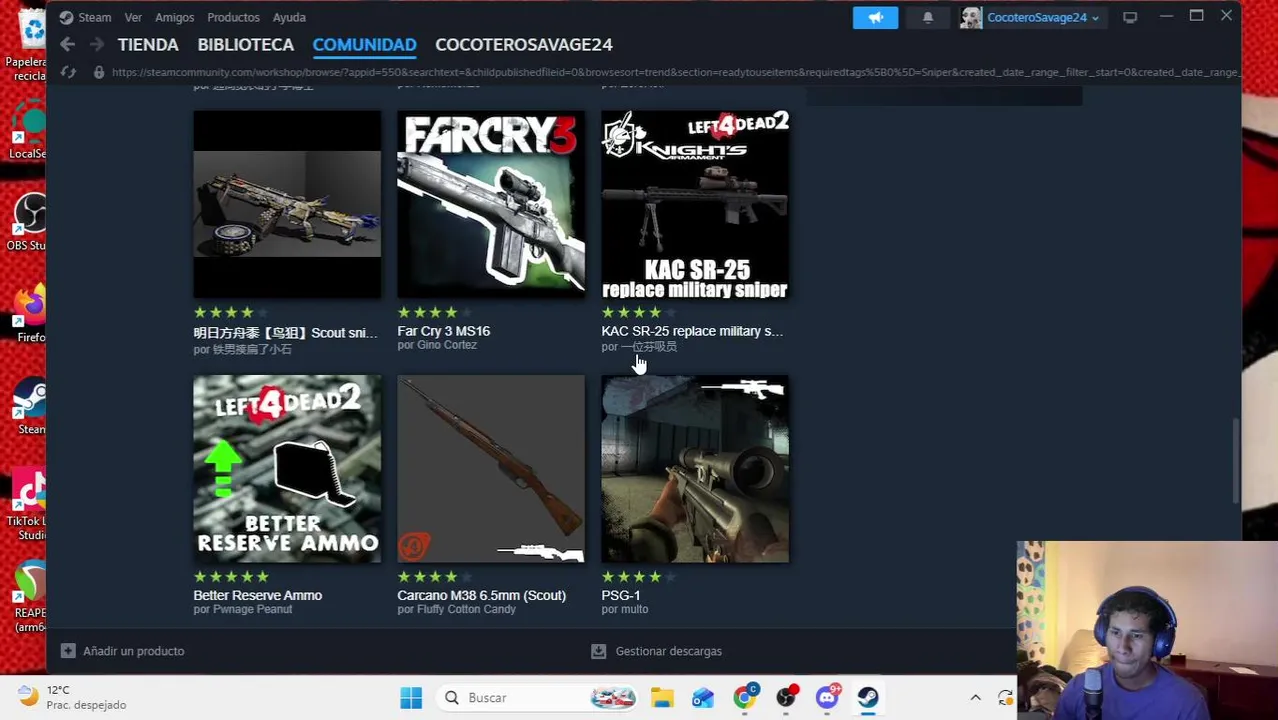Click the Far Cry 3 MS16 thumbnail
The height and width of the screenshot is (720, 1278).
click(491, 204)
